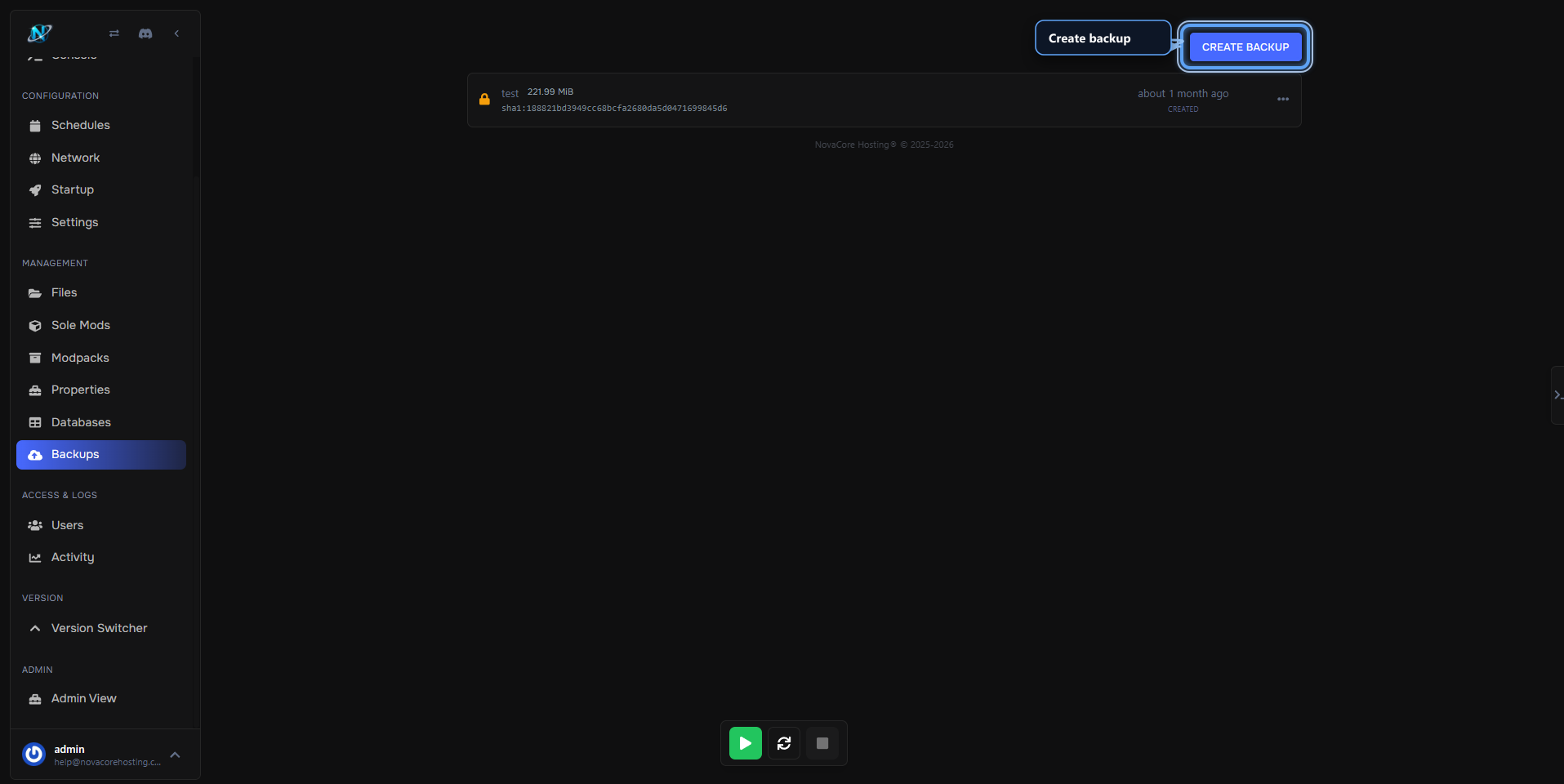1564x784 pixels.
Task: Start the server with the green play button
Action: click(x=746, y=743)
